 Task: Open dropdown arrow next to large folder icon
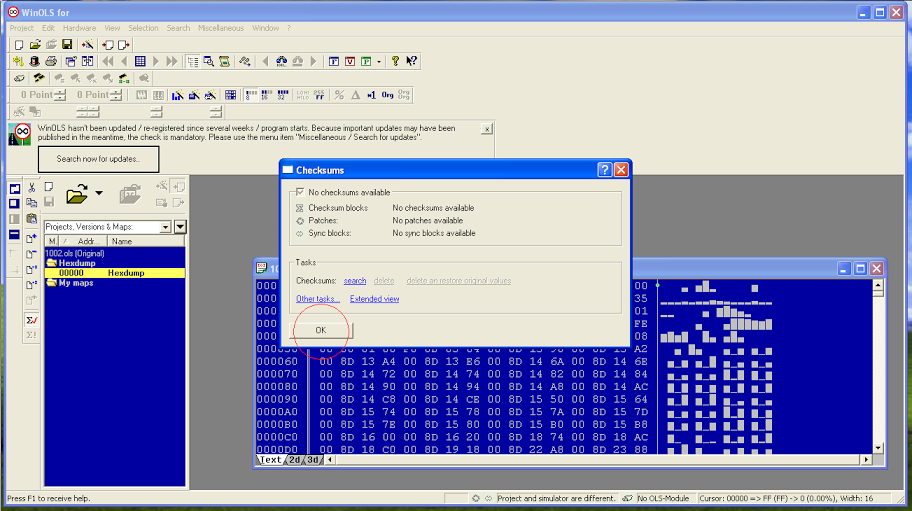pyautogui.click(x=99, y=193)
